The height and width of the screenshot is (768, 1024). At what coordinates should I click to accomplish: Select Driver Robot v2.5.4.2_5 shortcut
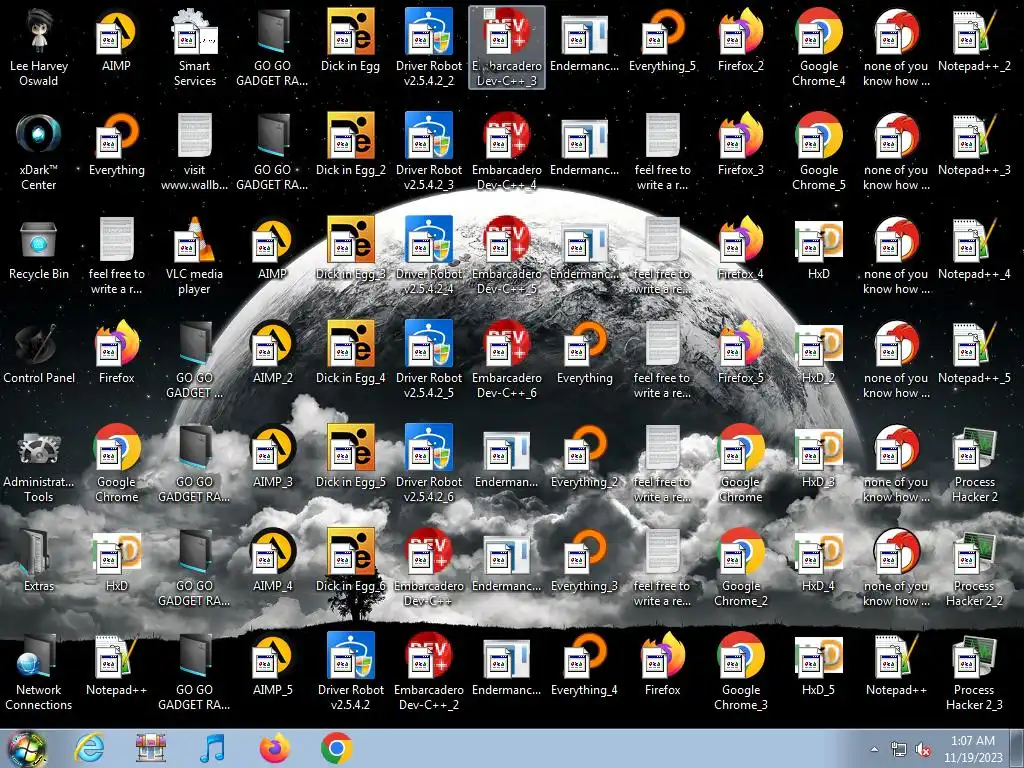(429, 359)
